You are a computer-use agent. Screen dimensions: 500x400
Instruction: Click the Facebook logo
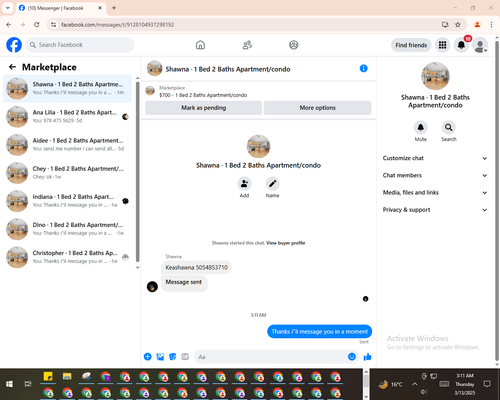coord(14,45)
